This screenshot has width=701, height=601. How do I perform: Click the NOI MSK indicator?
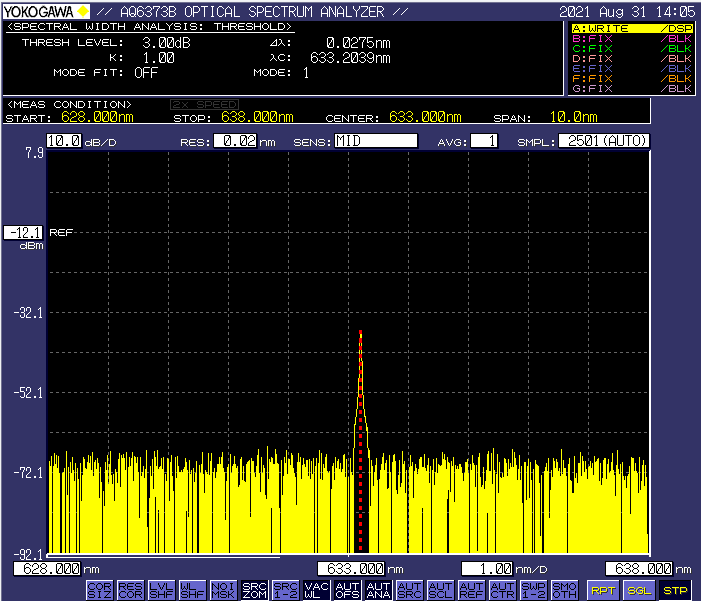tap(223, 590)
